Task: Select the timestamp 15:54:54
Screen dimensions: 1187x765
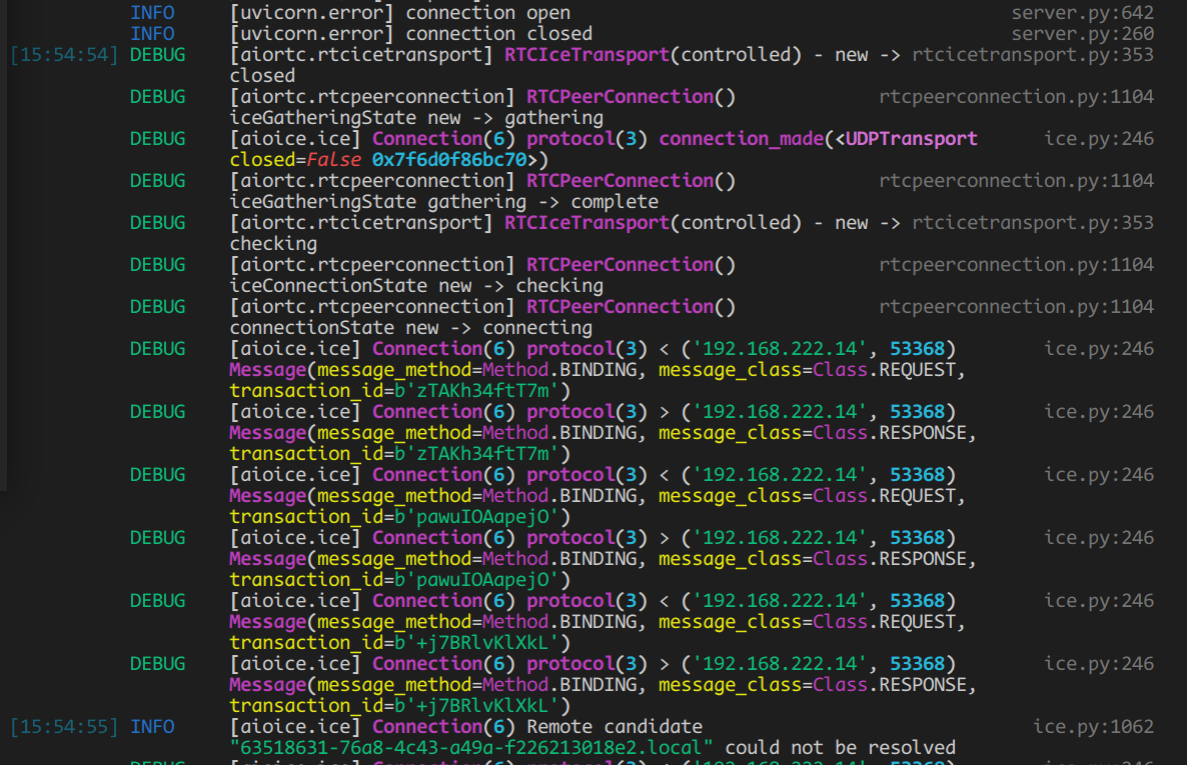Action: pos(63,54)
